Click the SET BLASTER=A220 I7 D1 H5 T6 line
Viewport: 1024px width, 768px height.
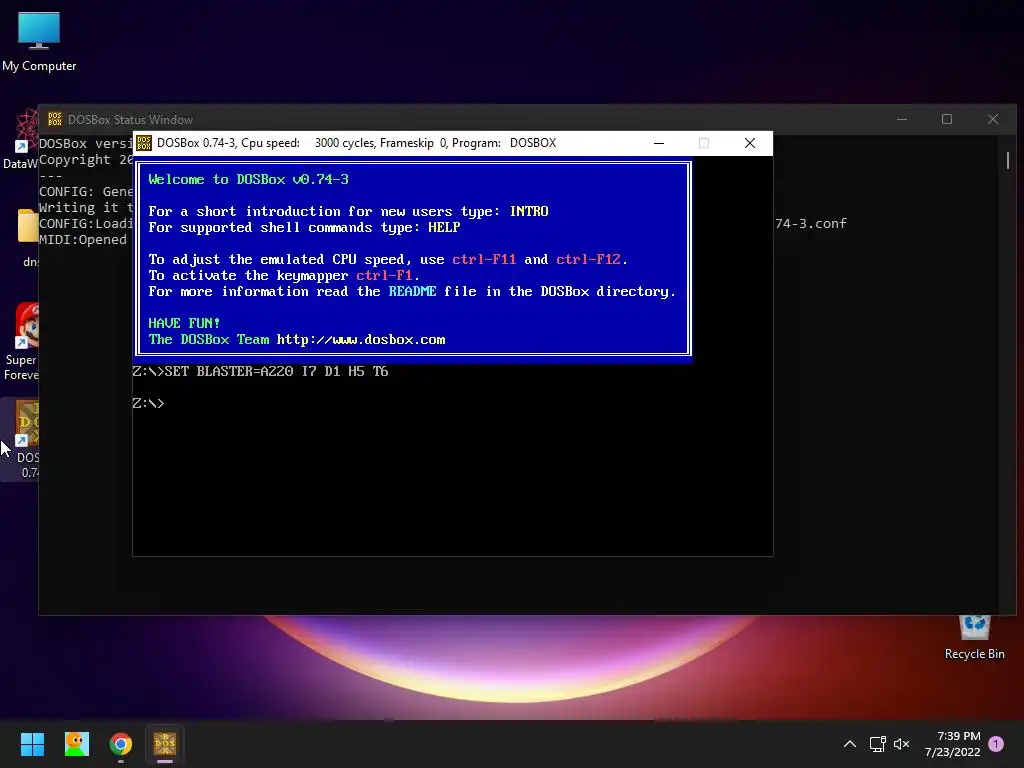pos(261,371)
